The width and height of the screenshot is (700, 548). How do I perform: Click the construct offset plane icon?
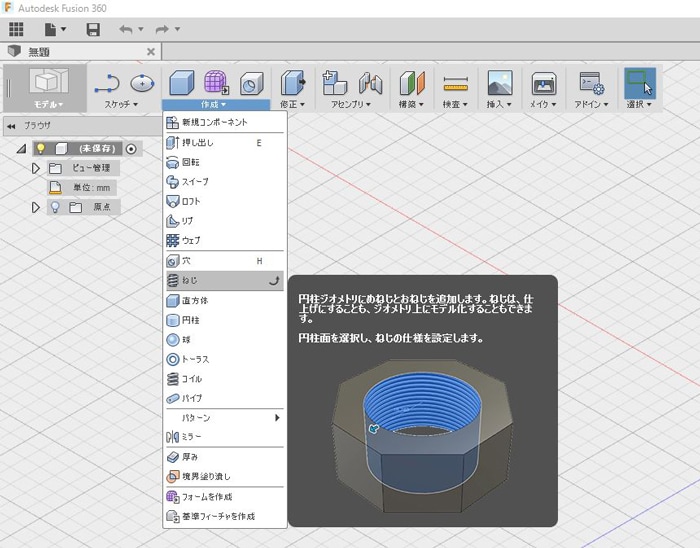[412, 83]
